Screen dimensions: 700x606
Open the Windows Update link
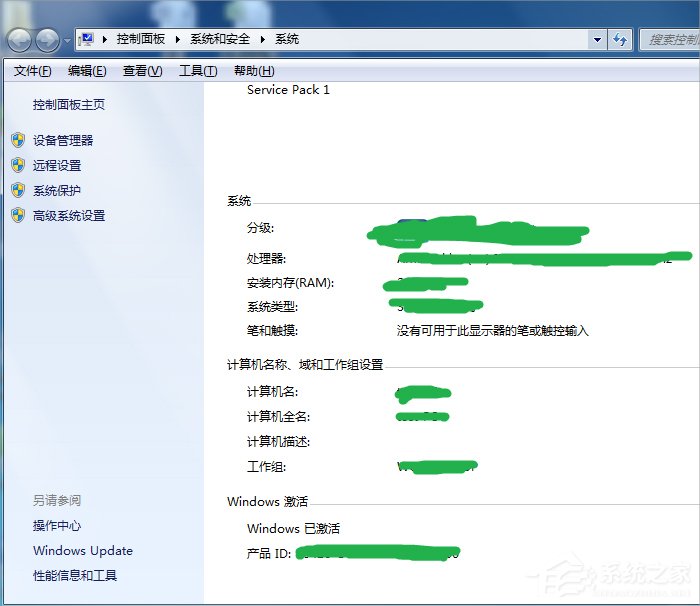83,551
